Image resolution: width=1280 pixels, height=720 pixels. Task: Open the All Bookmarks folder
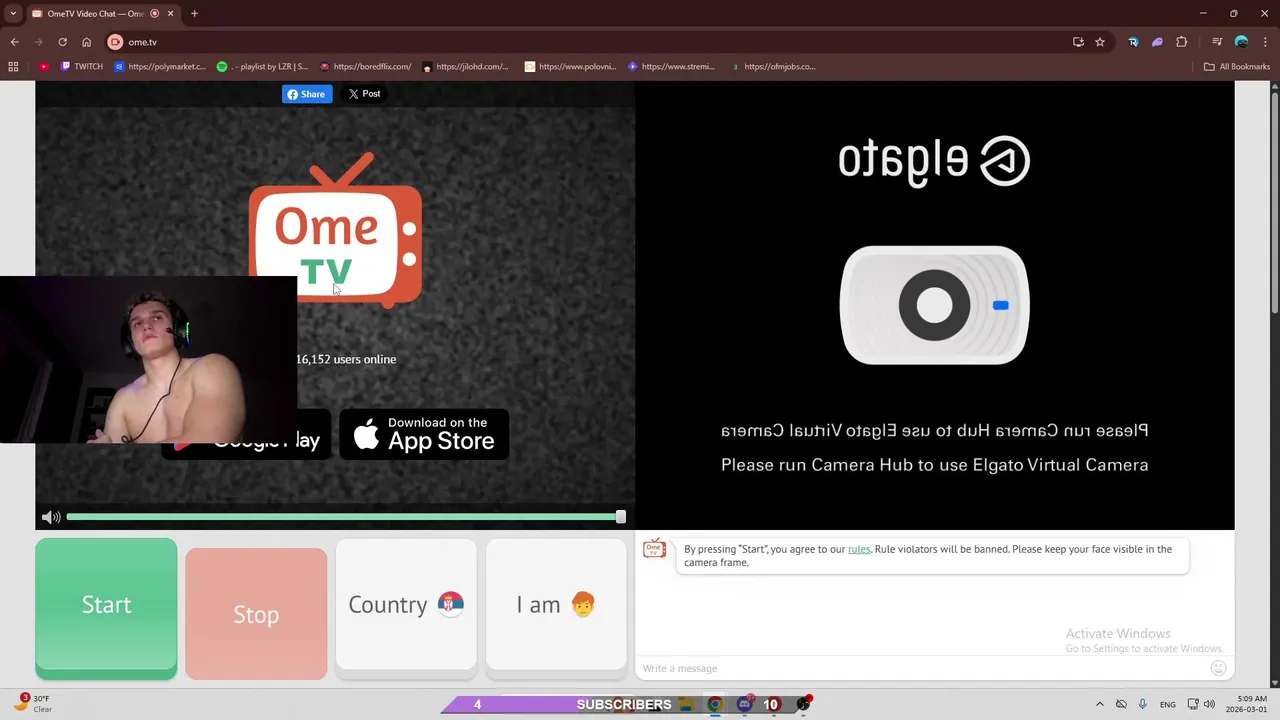(1237, 67)
